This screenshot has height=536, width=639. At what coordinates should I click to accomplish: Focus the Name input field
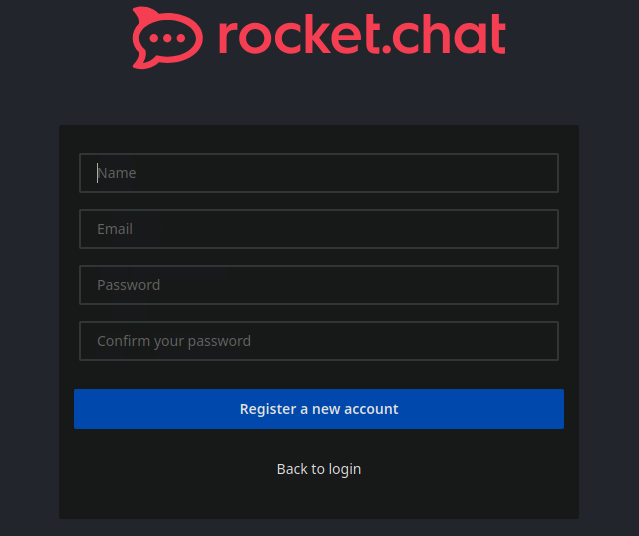click(318, 173)
